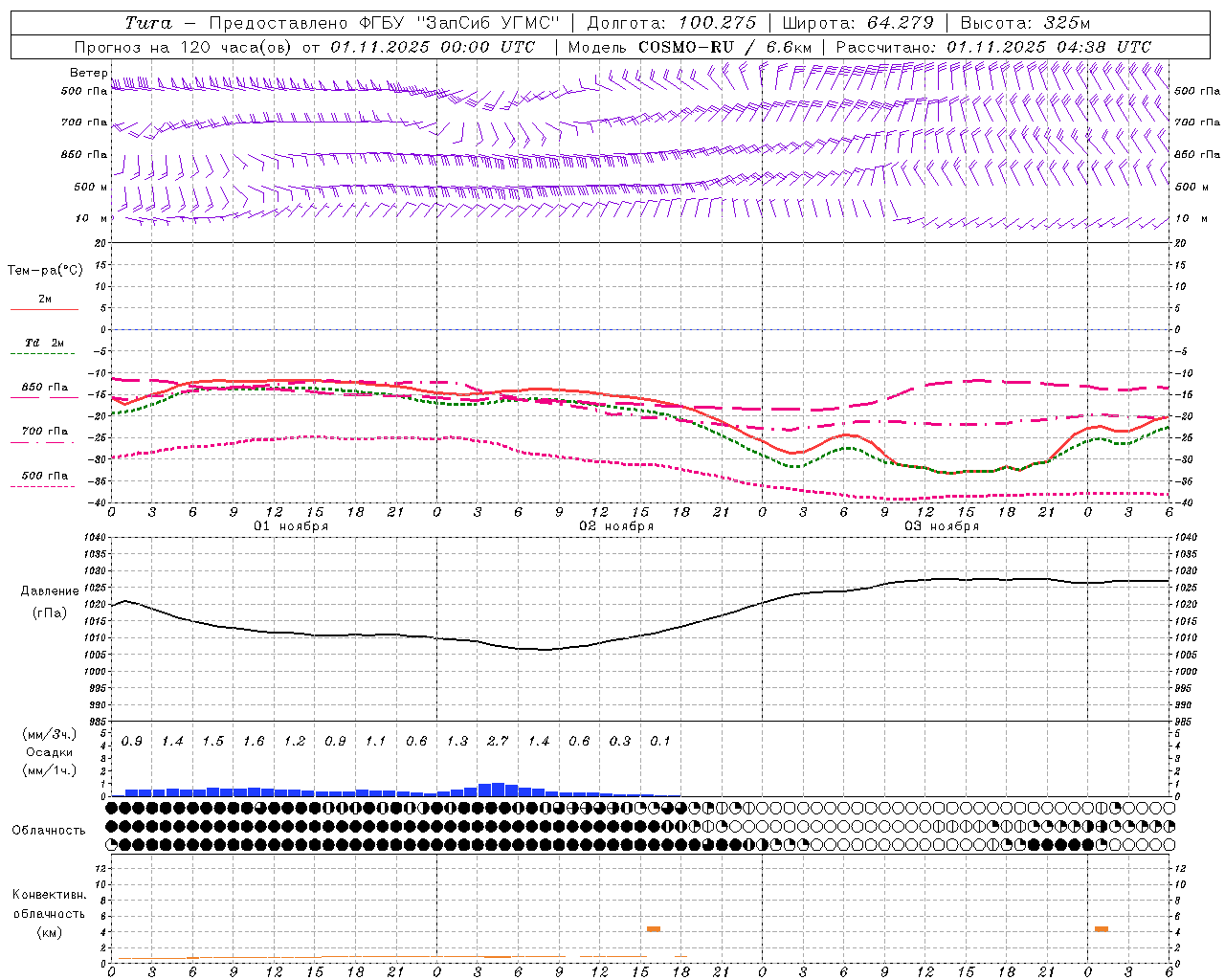Click the "(мм/1ч.)" precipitation unit label
The height and width of the screenshot is (980, 1225).
click(50, 770)
